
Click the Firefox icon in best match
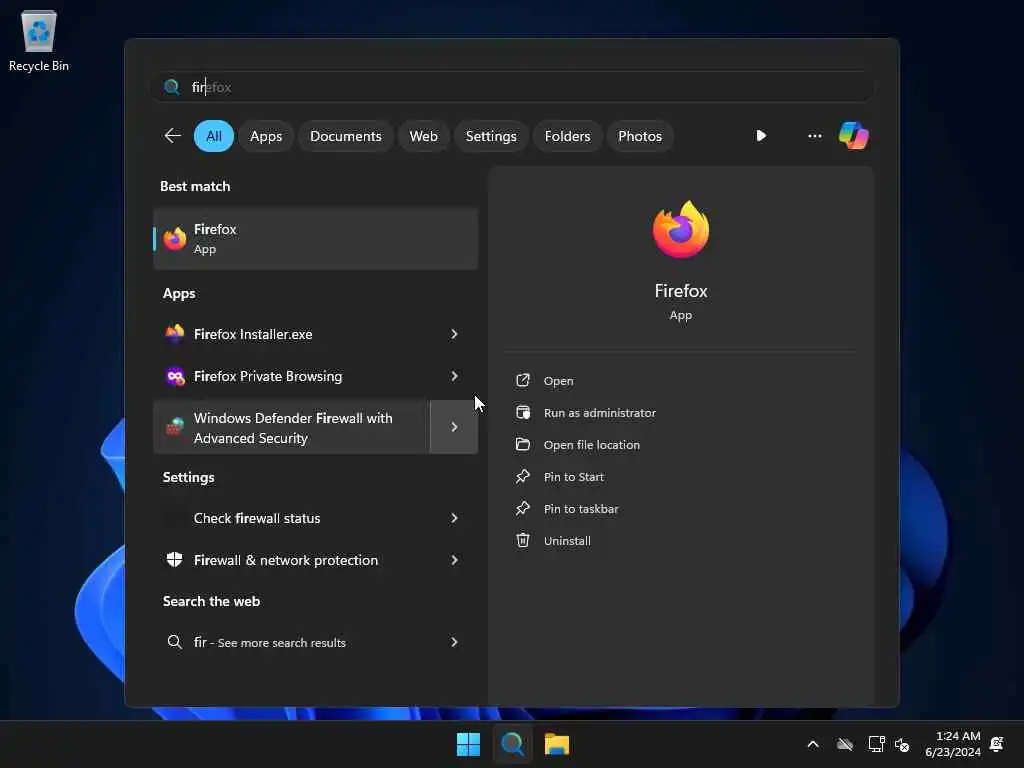click(174, 239)
